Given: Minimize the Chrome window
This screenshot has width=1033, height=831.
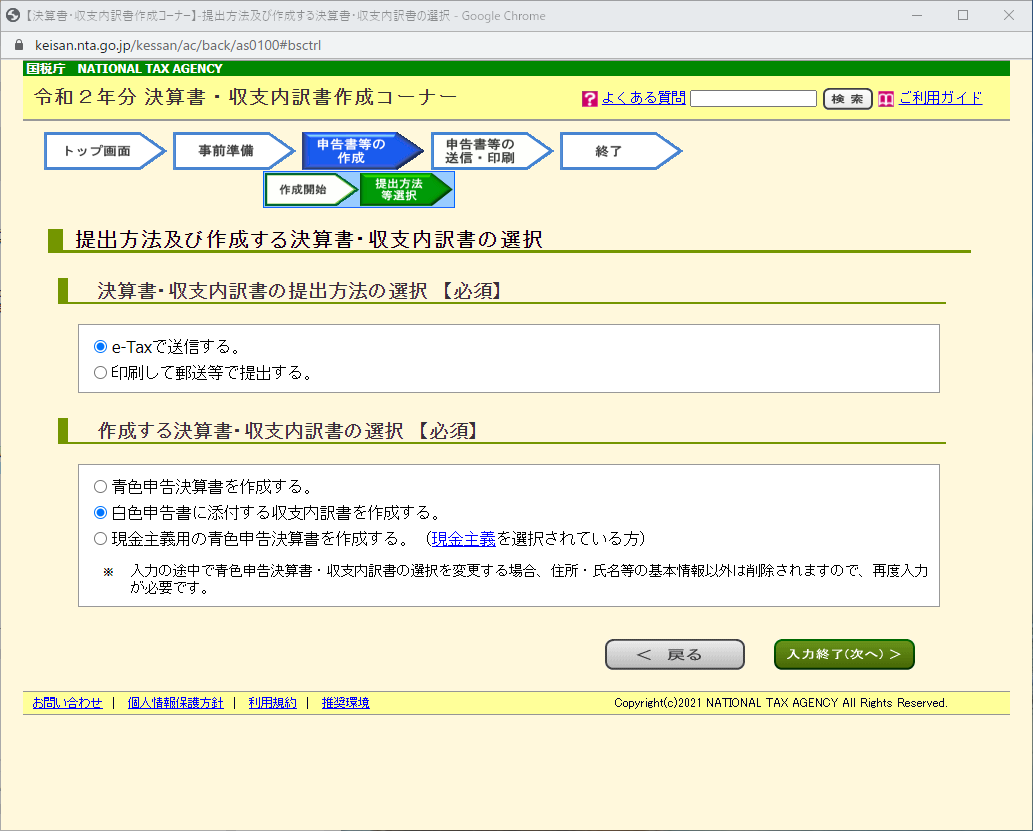Looking at the screenshot, I should pyautogui.click(x=916, y=15).
